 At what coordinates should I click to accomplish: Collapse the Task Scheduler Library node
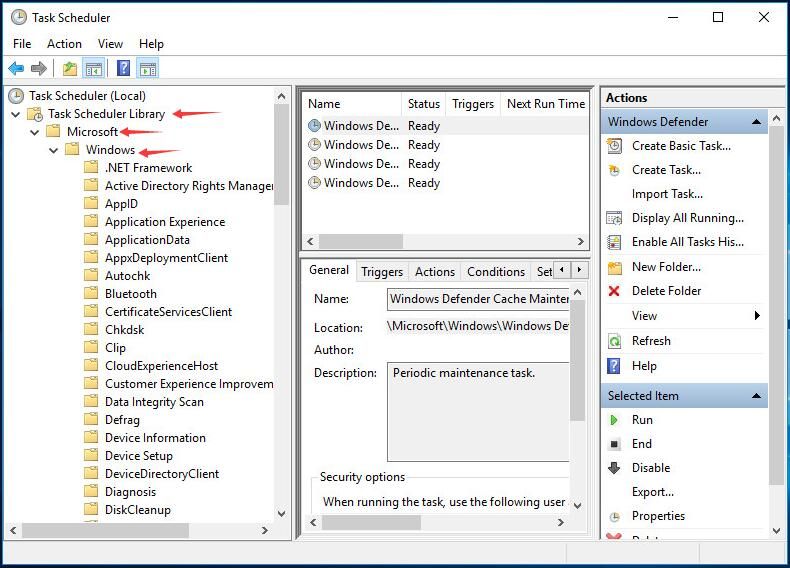click(x=16, y=114)
